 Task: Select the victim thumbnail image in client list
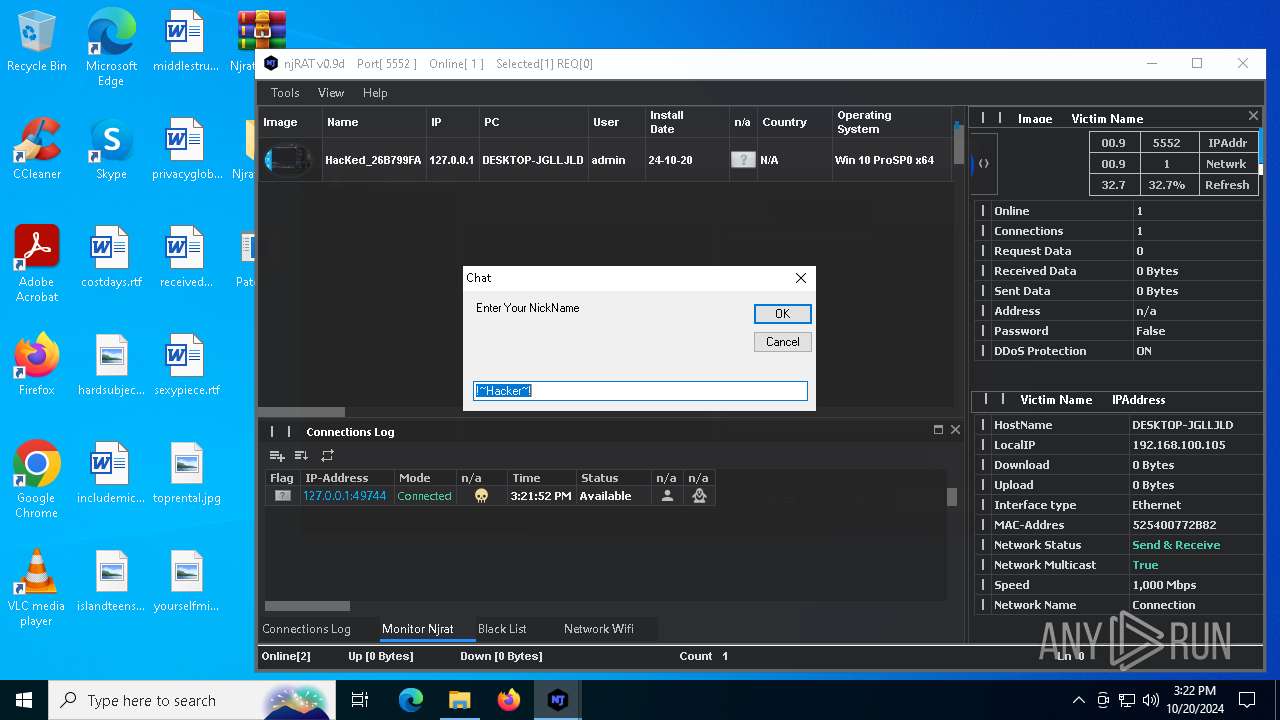[290, 160]
